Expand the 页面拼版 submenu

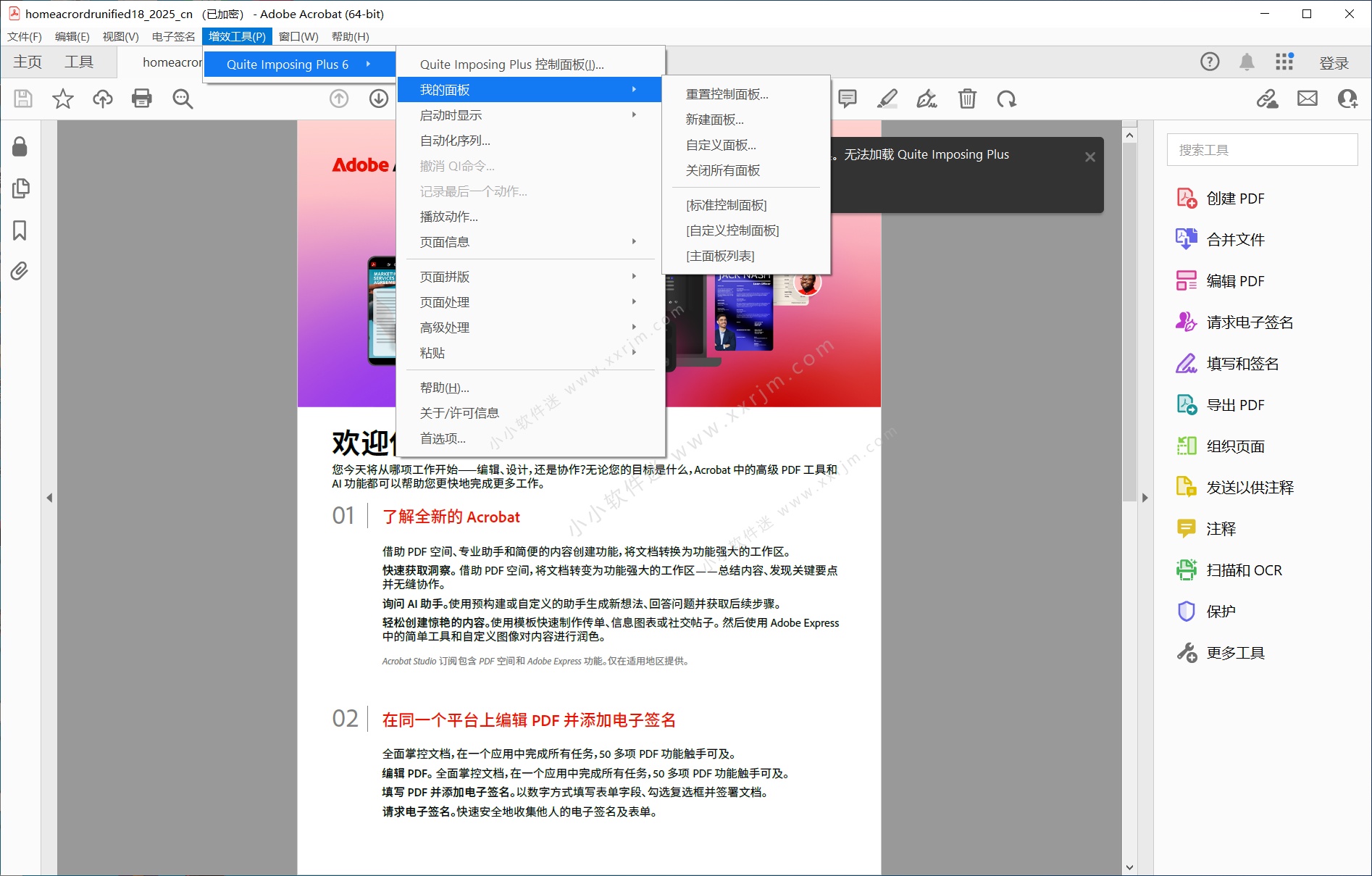click(x=445, y=276)
